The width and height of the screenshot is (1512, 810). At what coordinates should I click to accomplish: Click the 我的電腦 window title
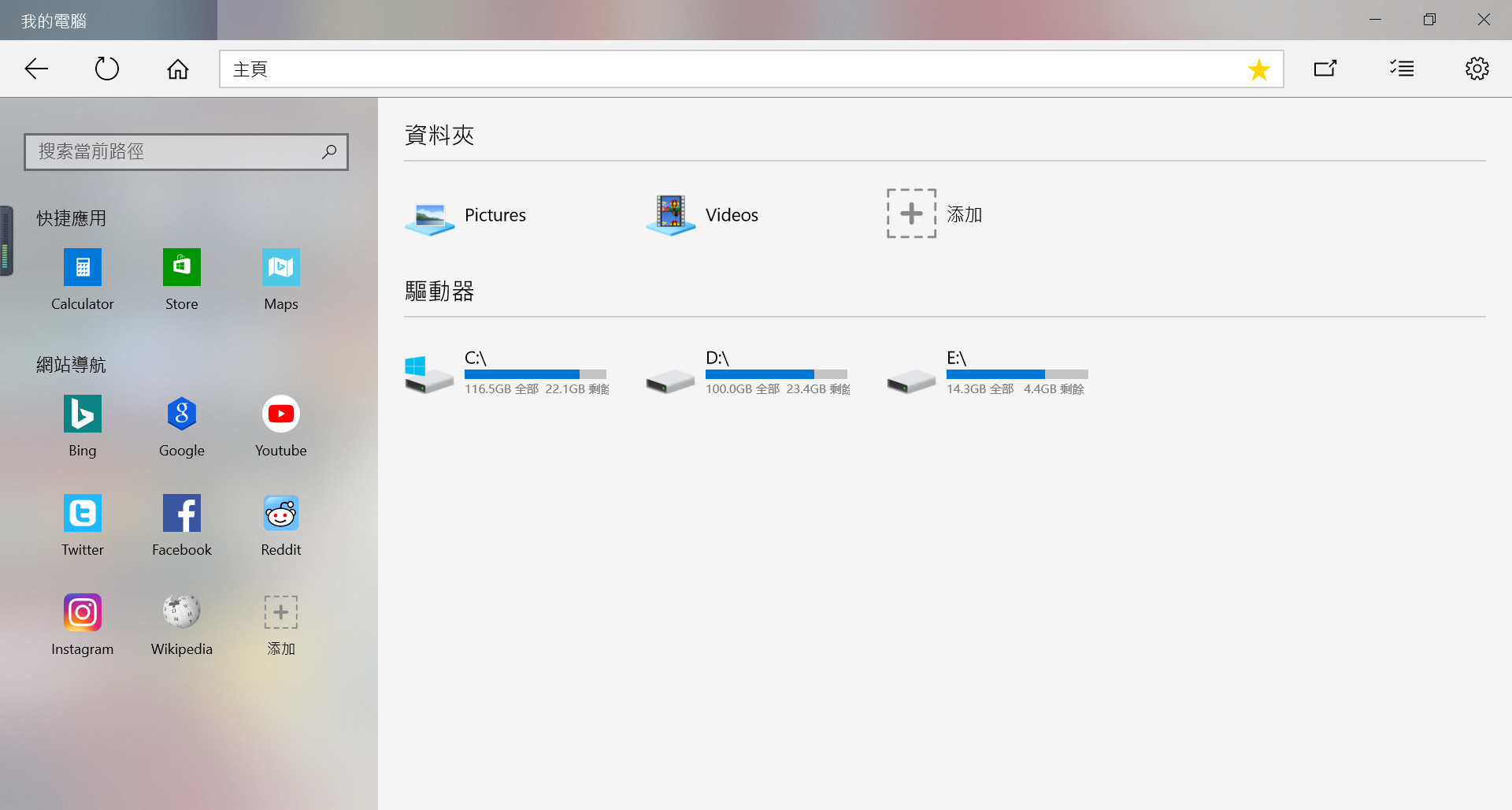click(54, 21)
